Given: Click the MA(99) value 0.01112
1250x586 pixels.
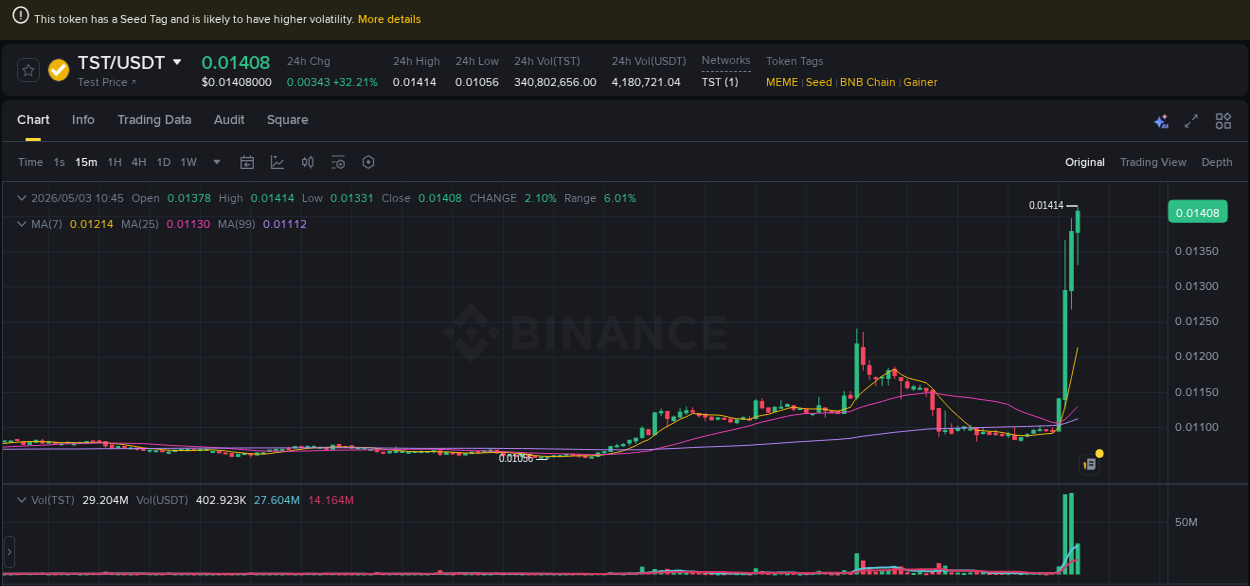Looking at the screenshot, I should click(285, 224).
